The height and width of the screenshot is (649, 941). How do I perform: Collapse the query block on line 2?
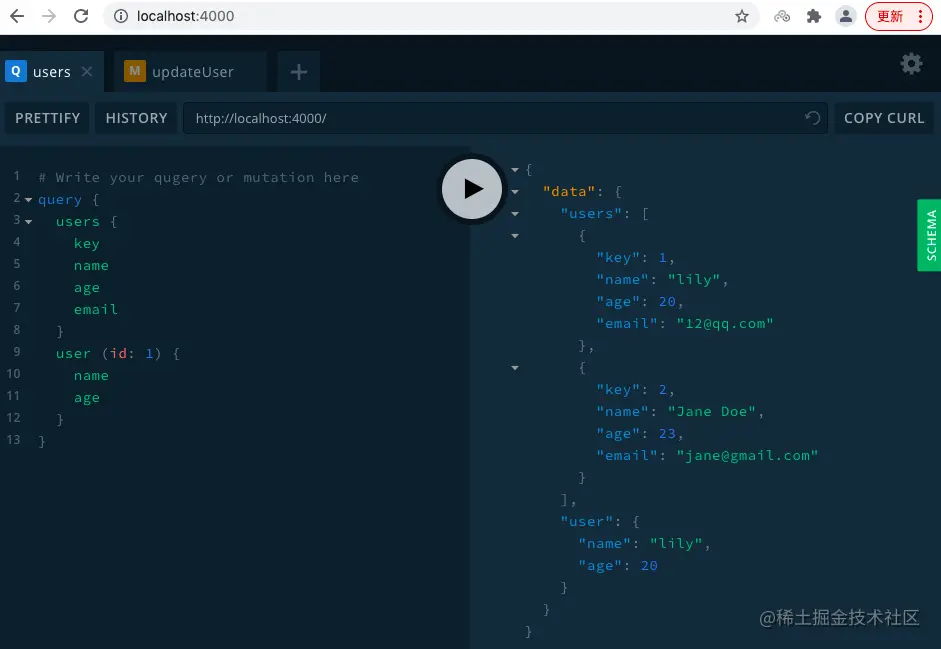click(28, 200)
